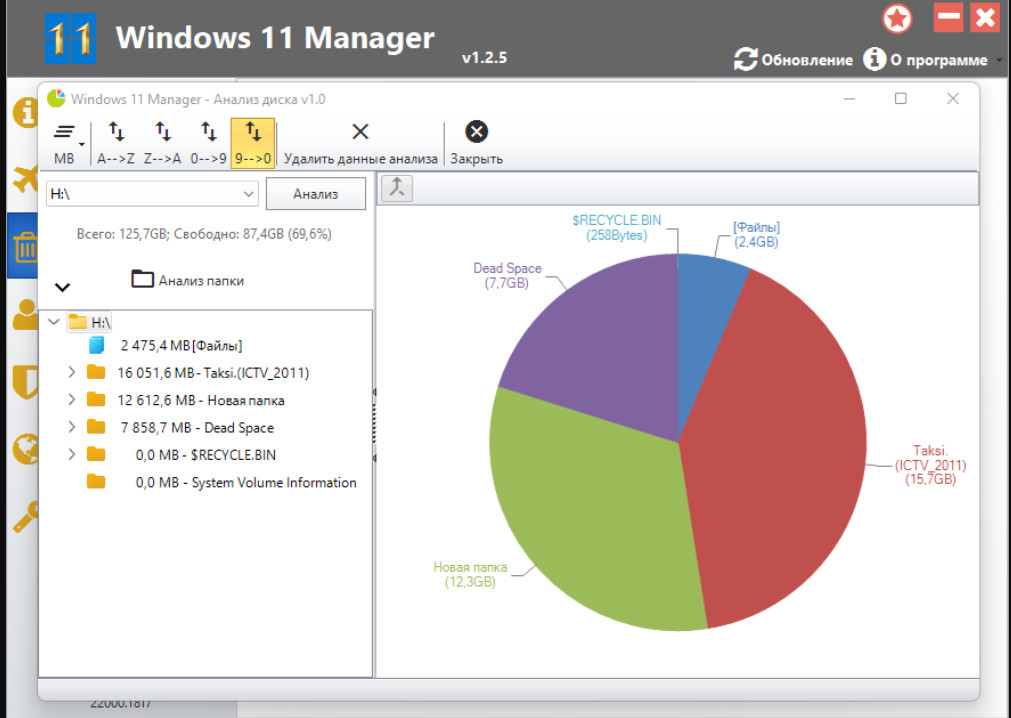Collapse the panel using the chevron arrow

(62, 287)
